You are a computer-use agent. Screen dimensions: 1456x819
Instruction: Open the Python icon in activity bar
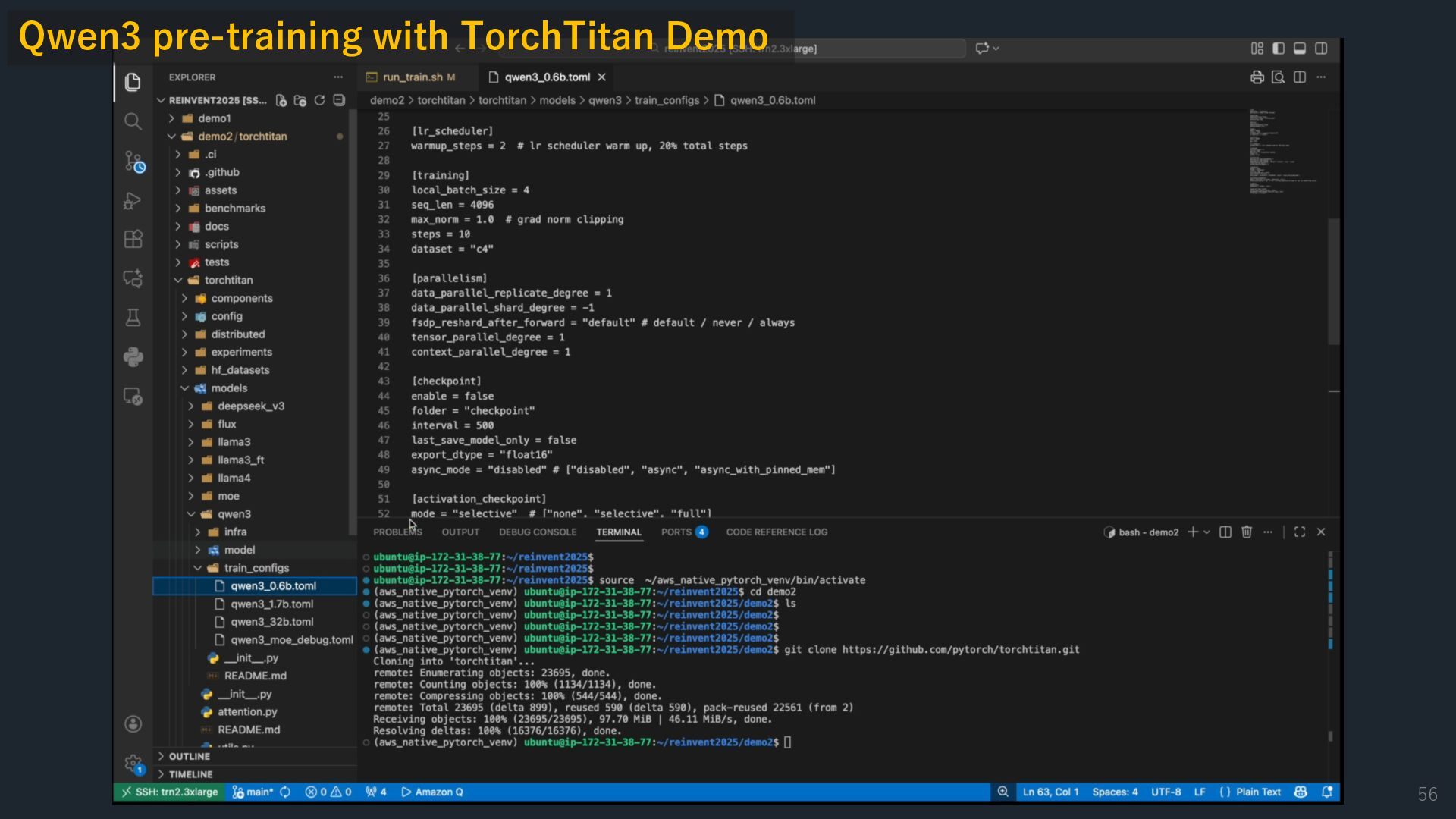point(133,357)
